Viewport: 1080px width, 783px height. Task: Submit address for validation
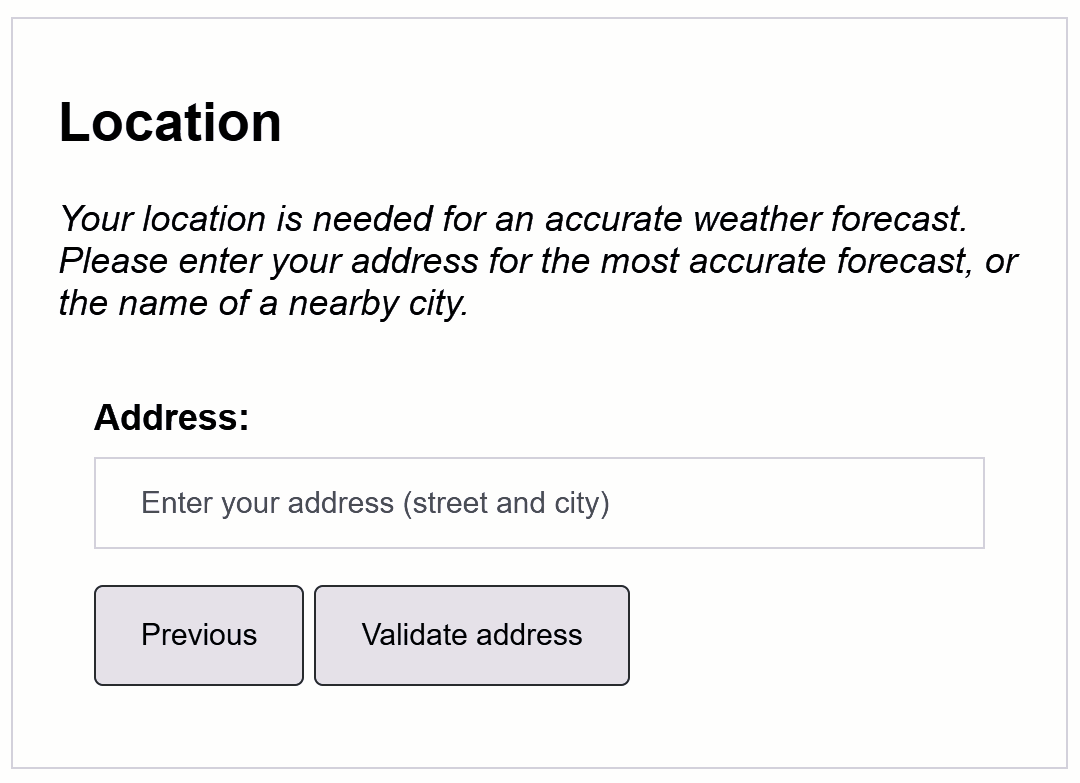pyautogui.click(x=472, y=635)
